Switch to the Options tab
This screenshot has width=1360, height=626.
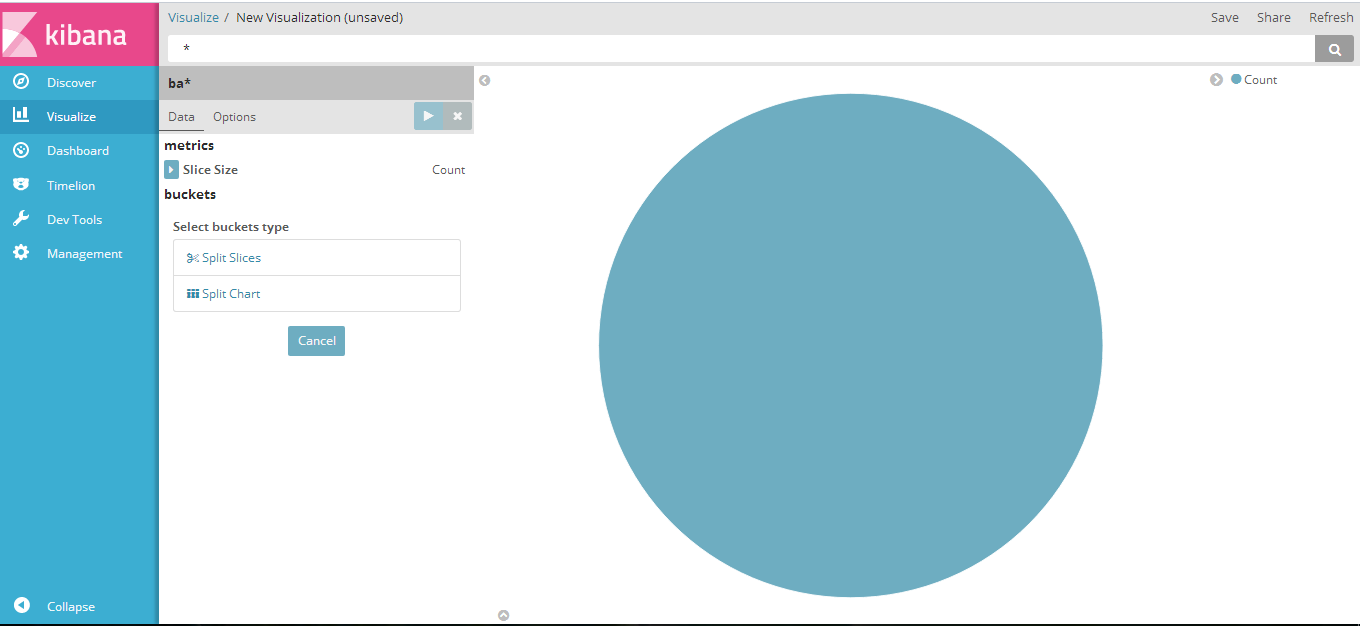pos(234,117)
